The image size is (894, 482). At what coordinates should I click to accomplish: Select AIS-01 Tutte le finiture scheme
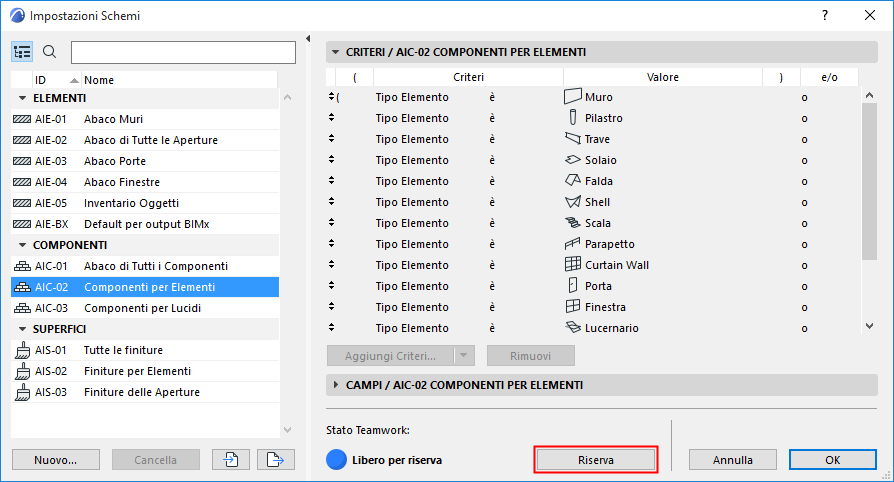click(123, 350)
